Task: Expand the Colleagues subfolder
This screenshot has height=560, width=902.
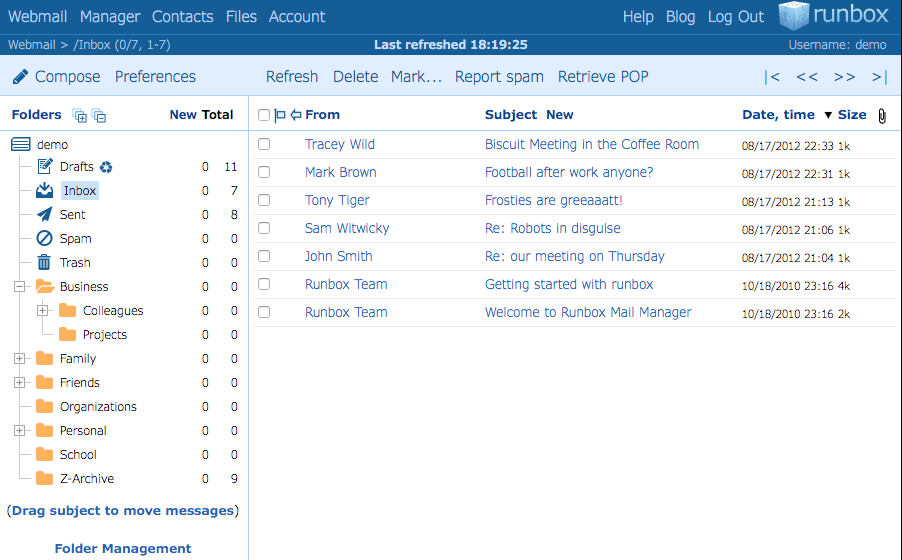Action: pos(42,310)
